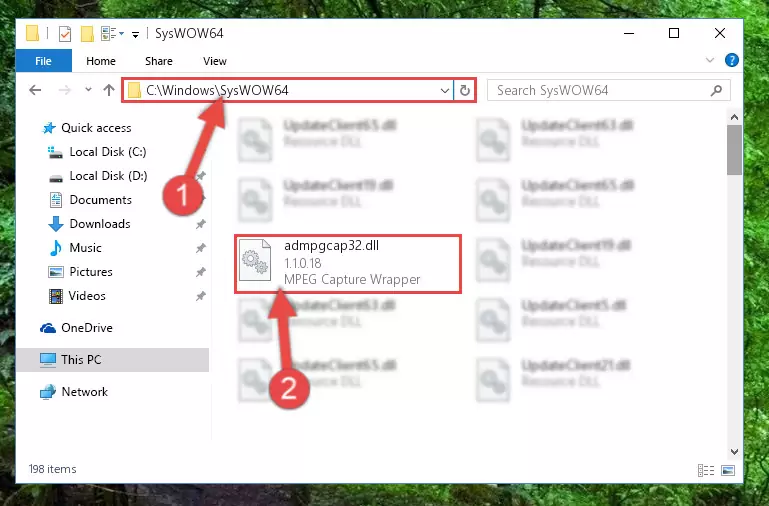Switch to Details view in status bar
The width and height of the screenshot is (769, 506).
point(706,471)
